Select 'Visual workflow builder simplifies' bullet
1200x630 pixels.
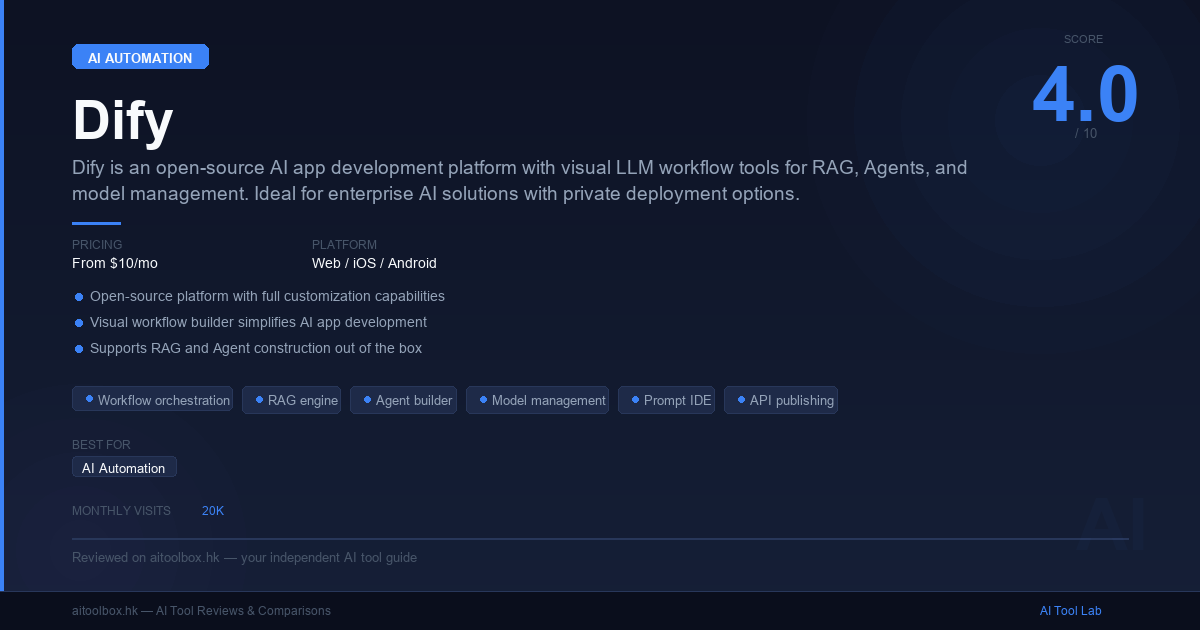tap(258, 323)
